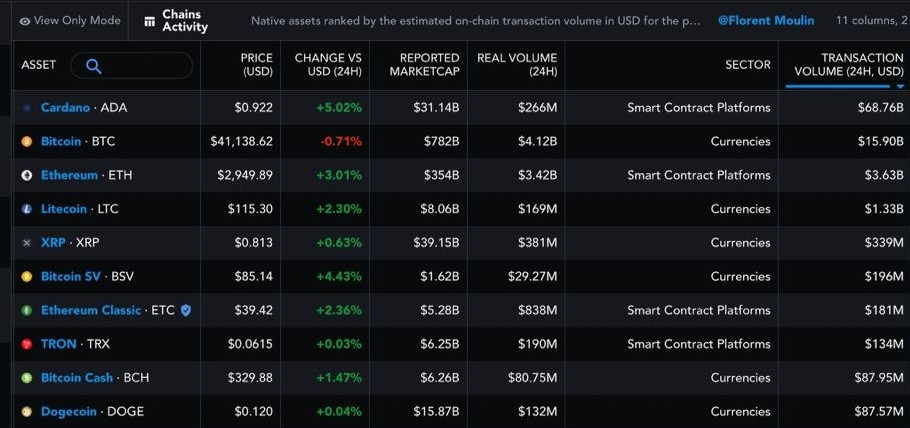Click the $87.57M Dogecoin transaction volume
Screen dimensions: 910x428
click(879, 412)
